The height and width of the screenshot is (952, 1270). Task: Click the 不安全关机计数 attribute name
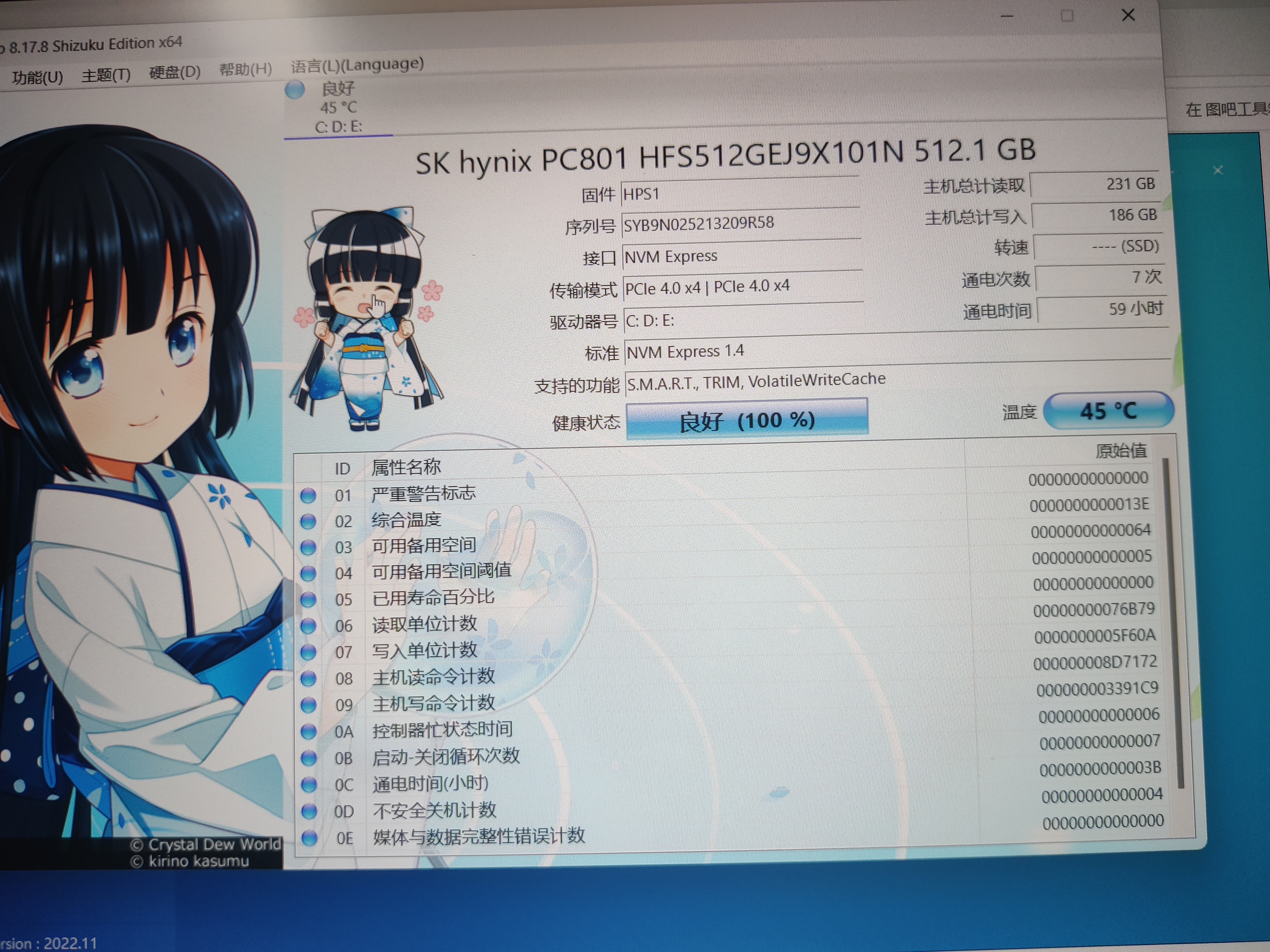coord(435,810)
